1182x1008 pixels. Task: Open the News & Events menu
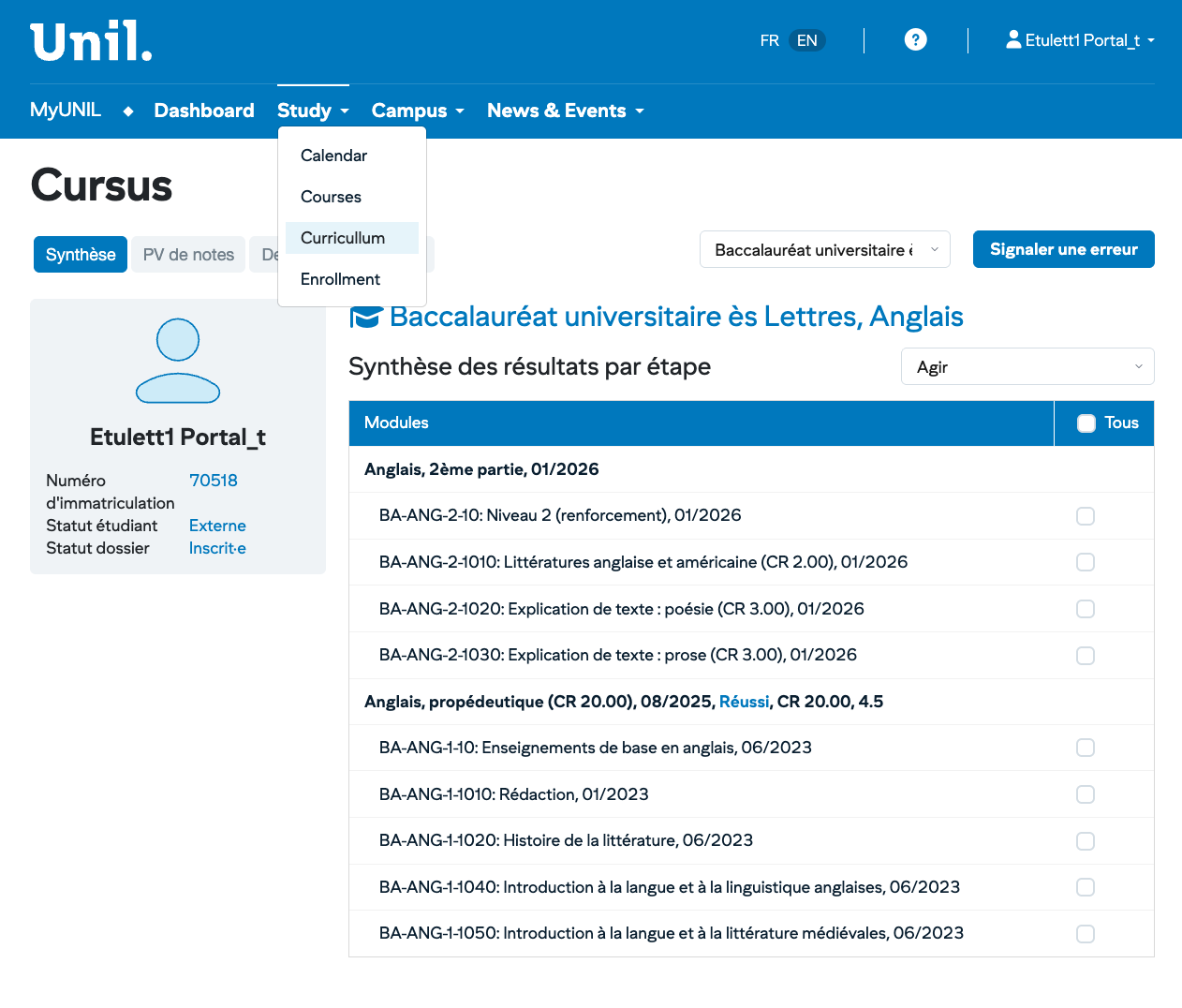click(x=565, y=111)
